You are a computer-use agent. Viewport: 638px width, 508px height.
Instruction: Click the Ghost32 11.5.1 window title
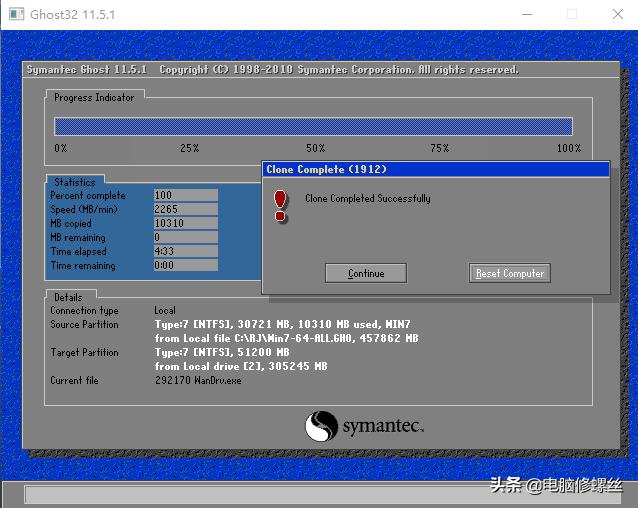point(60,14)
